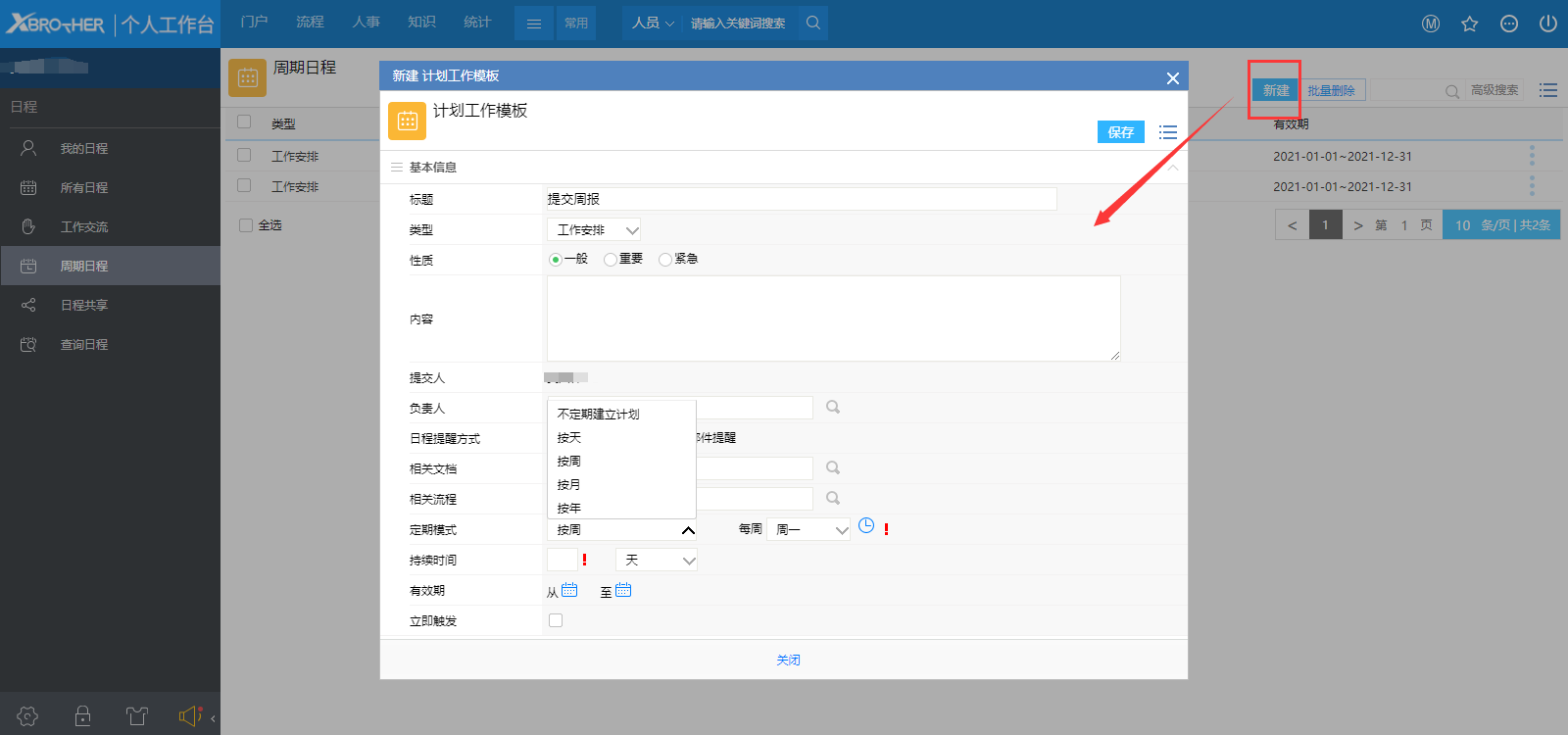
Task: Click the list menu icon beside 保存
Action: 1167,132
